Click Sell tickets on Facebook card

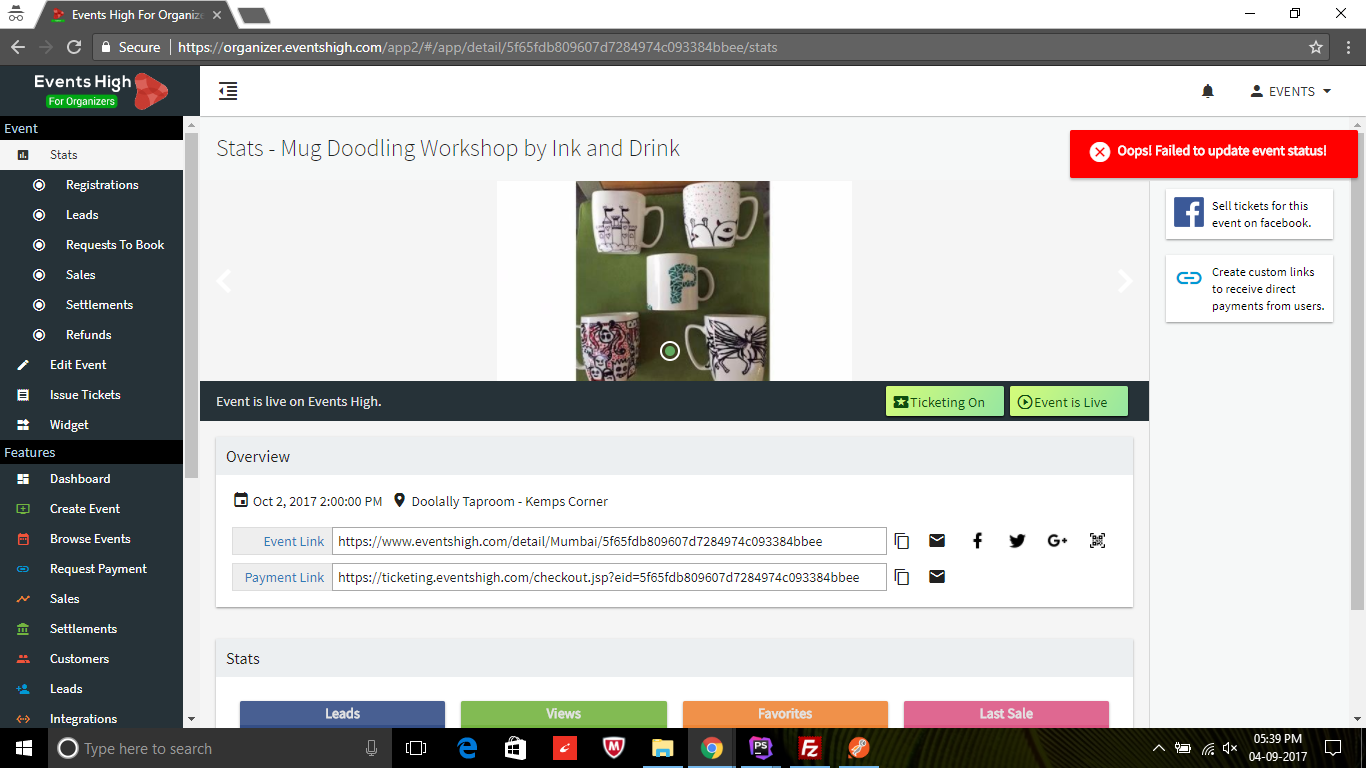(x=1249, y=214)
